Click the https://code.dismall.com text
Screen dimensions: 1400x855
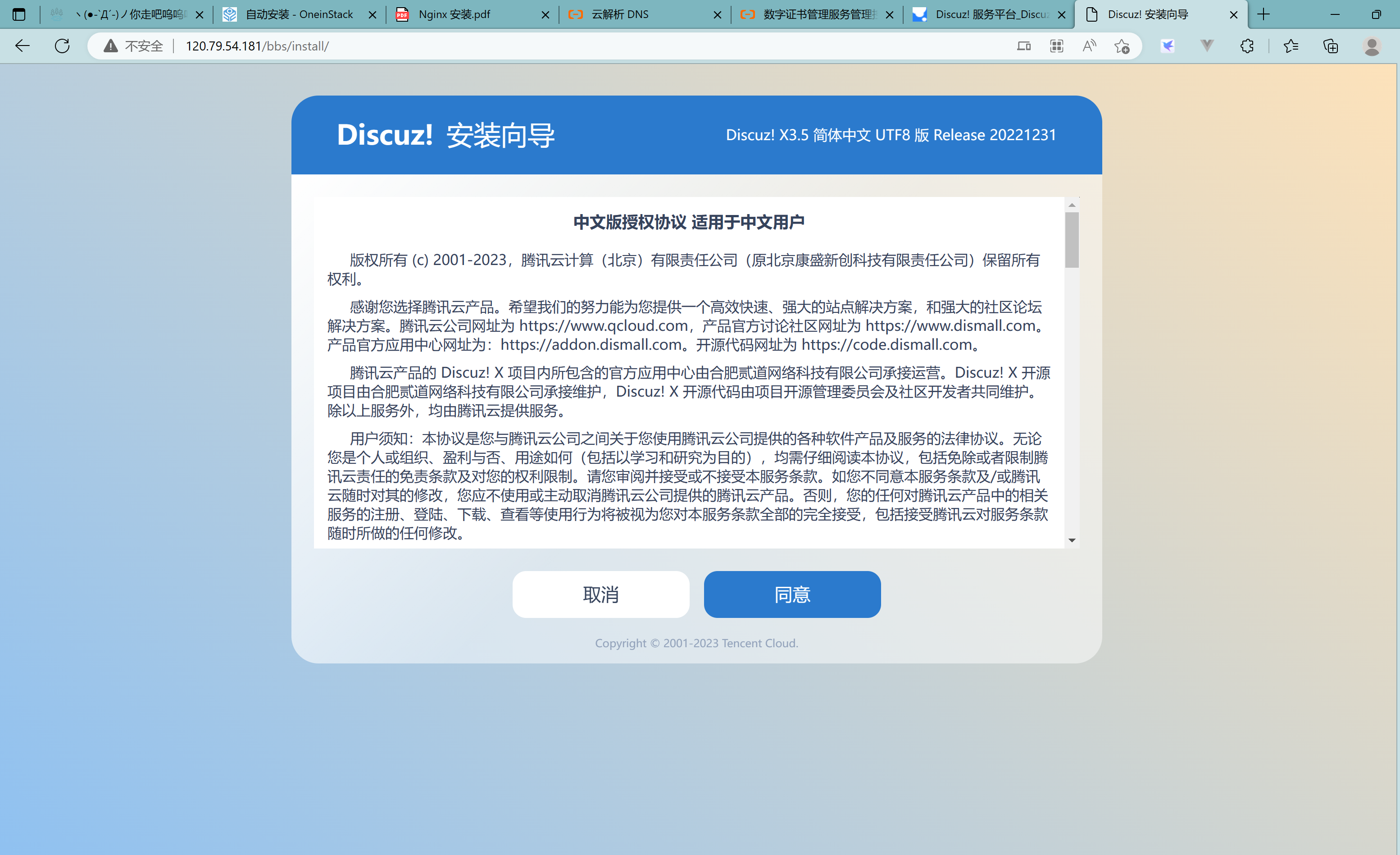[886, 344]
